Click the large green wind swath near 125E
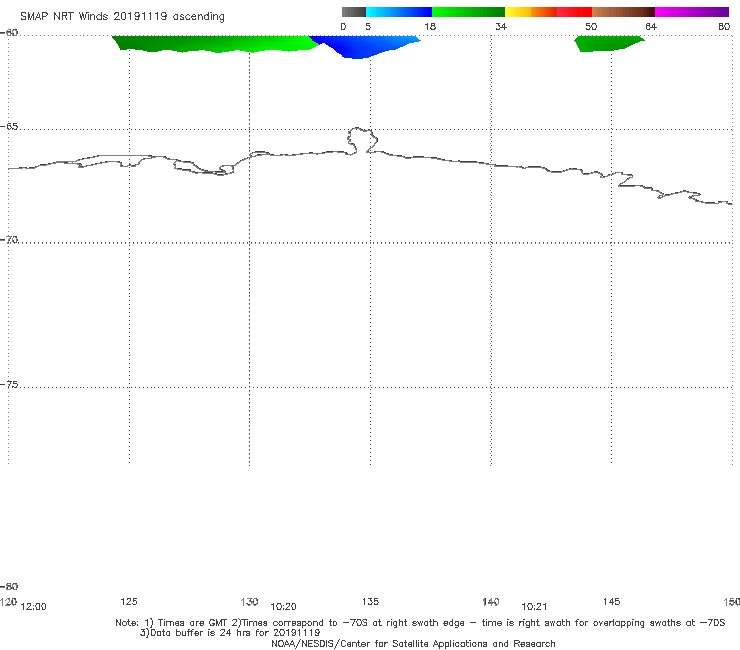 [215, 43]
